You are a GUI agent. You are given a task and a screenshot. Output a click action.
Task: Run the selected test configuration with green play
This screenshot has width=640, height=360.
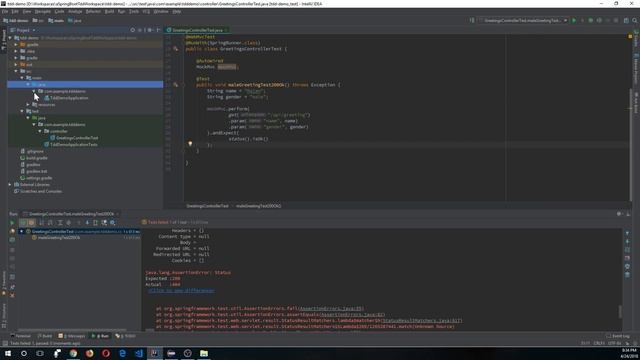pos(574,20)
